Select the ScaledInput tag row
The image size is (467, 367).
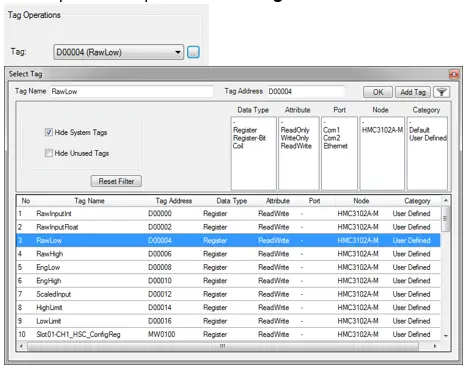(x=228, y=294)
